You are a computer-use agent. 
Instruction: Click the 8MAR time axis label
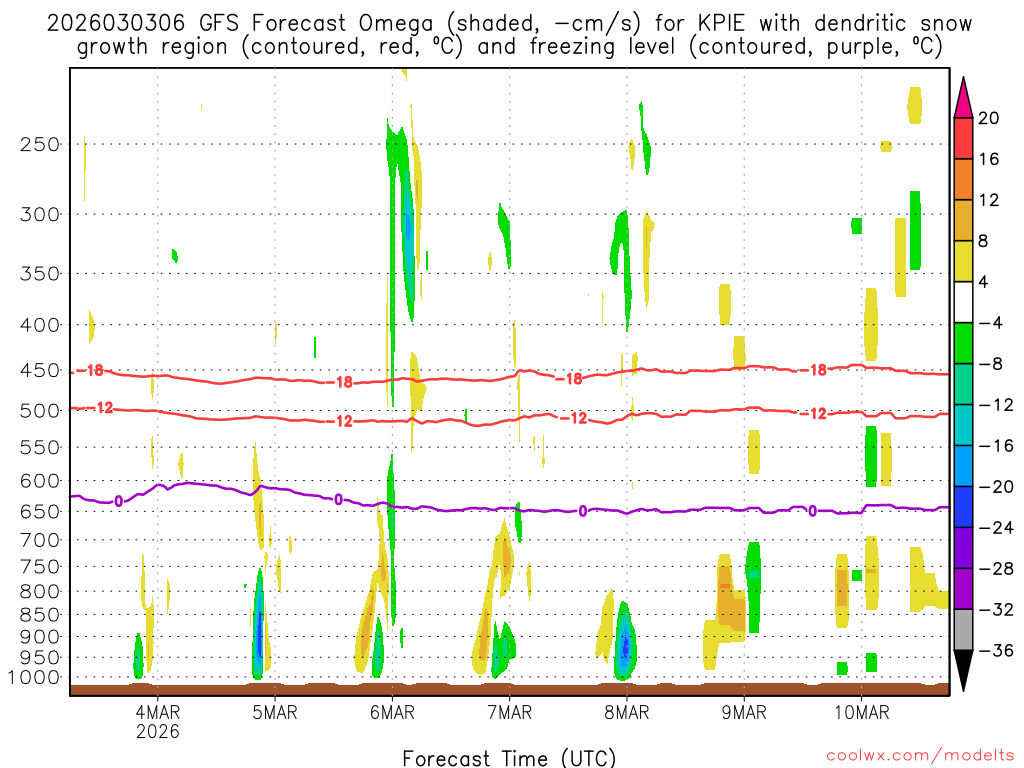tap(626, 712)
